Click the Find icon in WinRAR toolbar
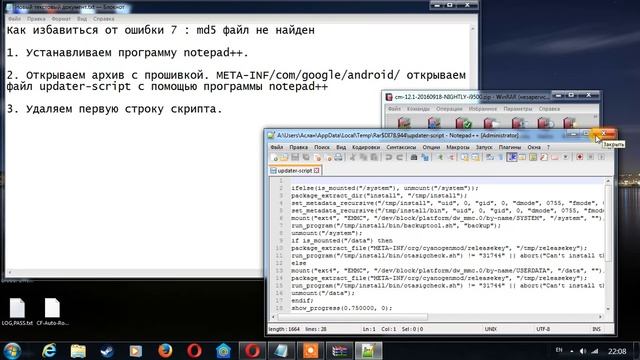Screen dimensions: 640x360 [545, 122]
